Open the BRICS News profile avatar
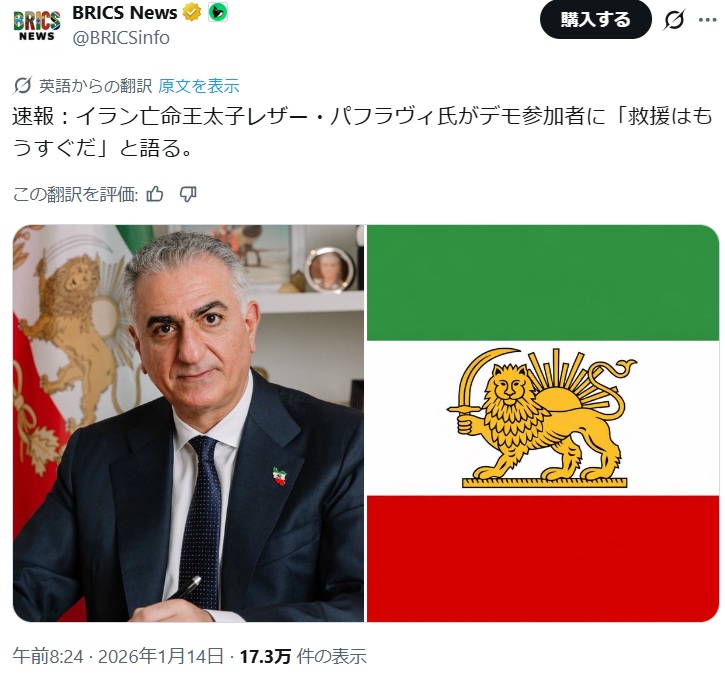This screenshot has height=677, width=725. tap(37, 25)
